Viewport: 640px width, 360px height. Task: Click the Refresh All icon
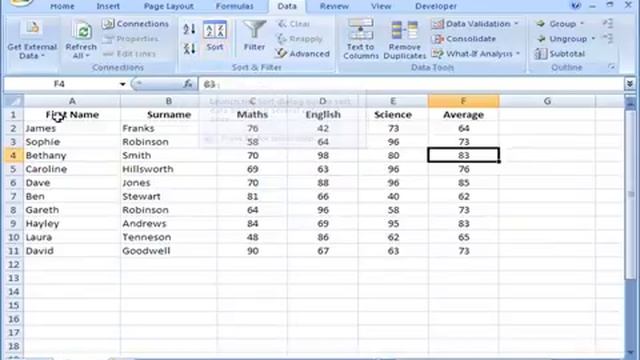coord(82,31)
